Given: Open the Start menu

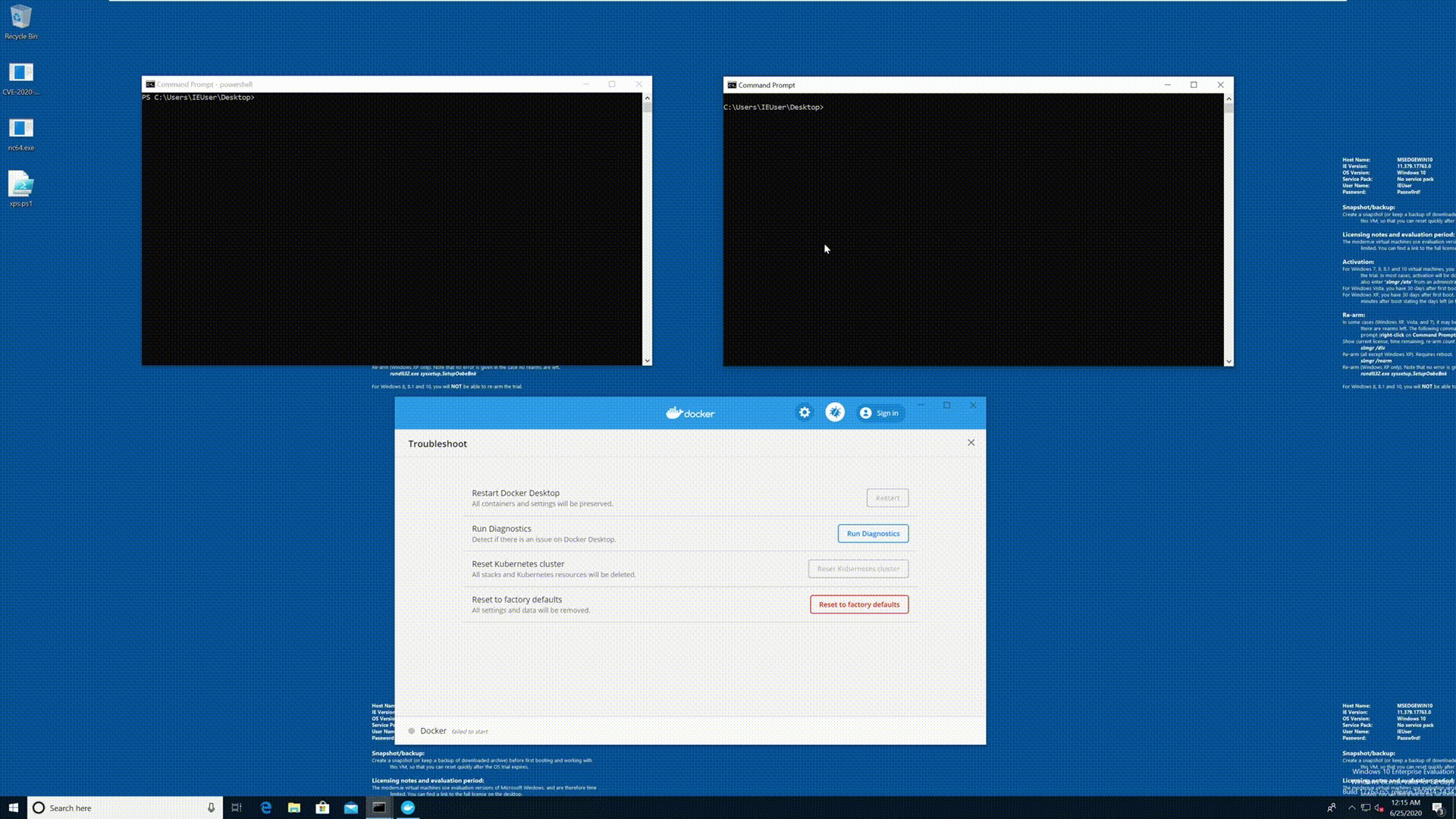Looking at the screenshot, I should pyautogui.click(x=13, y=808).
